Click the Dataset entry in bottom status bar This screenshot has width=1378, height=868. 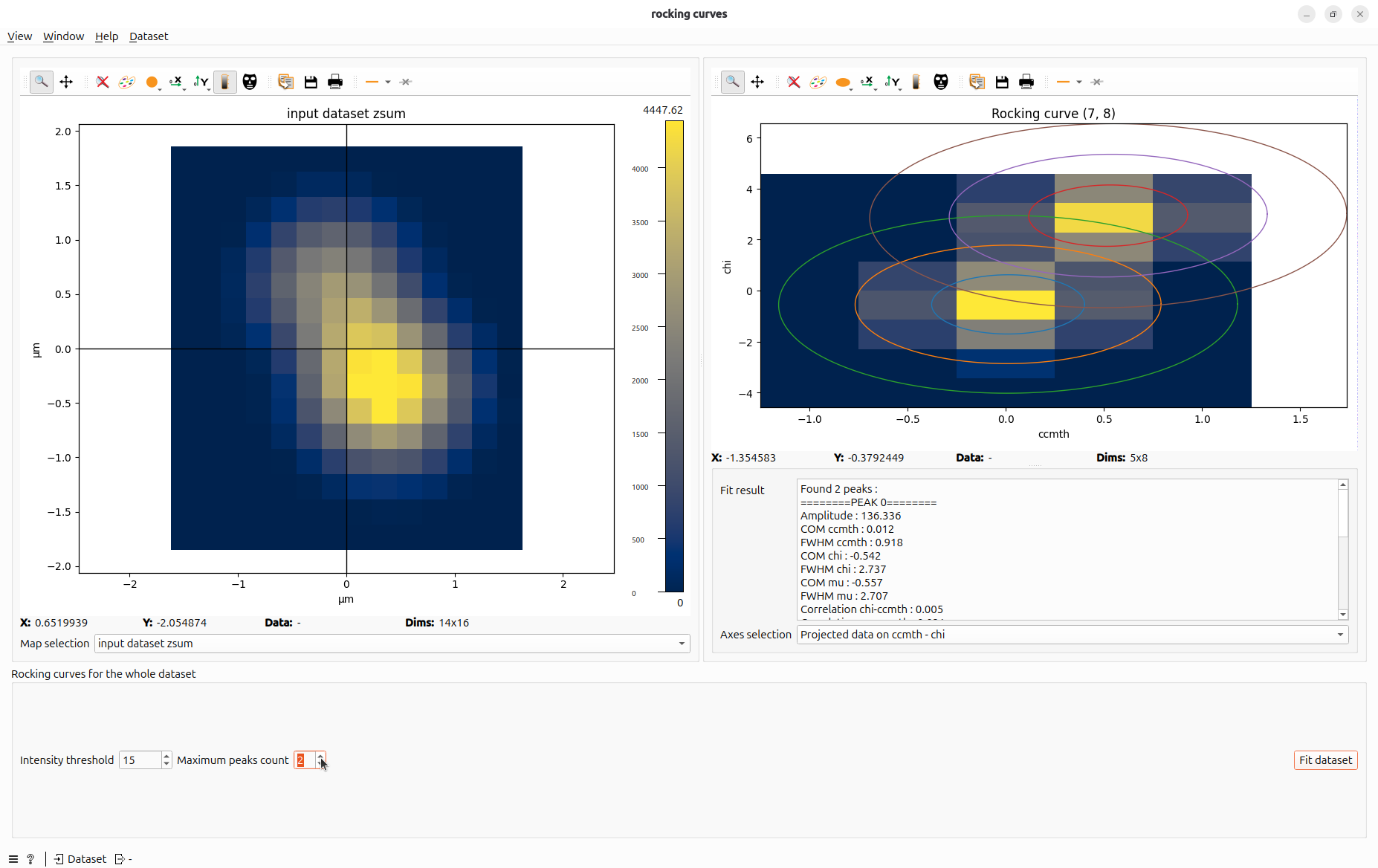[x=80, y=859]
